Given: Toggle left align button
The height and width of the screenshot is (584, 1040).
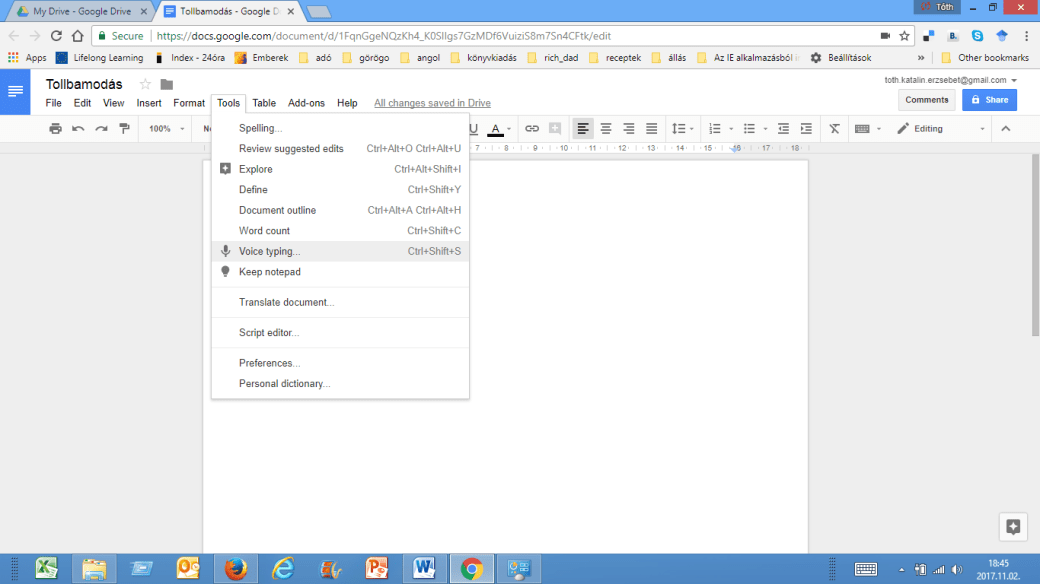Looking at the screenshot, I should coord(583,129).
